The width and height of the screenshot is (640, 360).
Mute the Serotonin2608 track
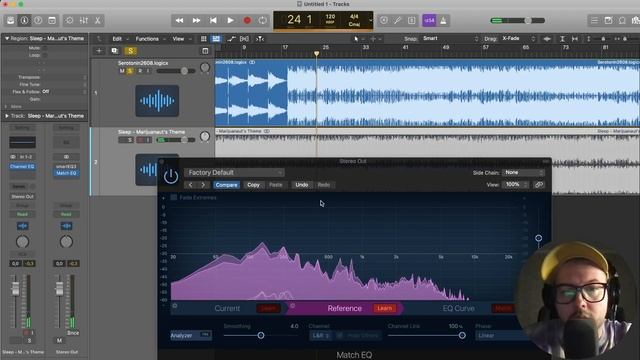(122, 71)
